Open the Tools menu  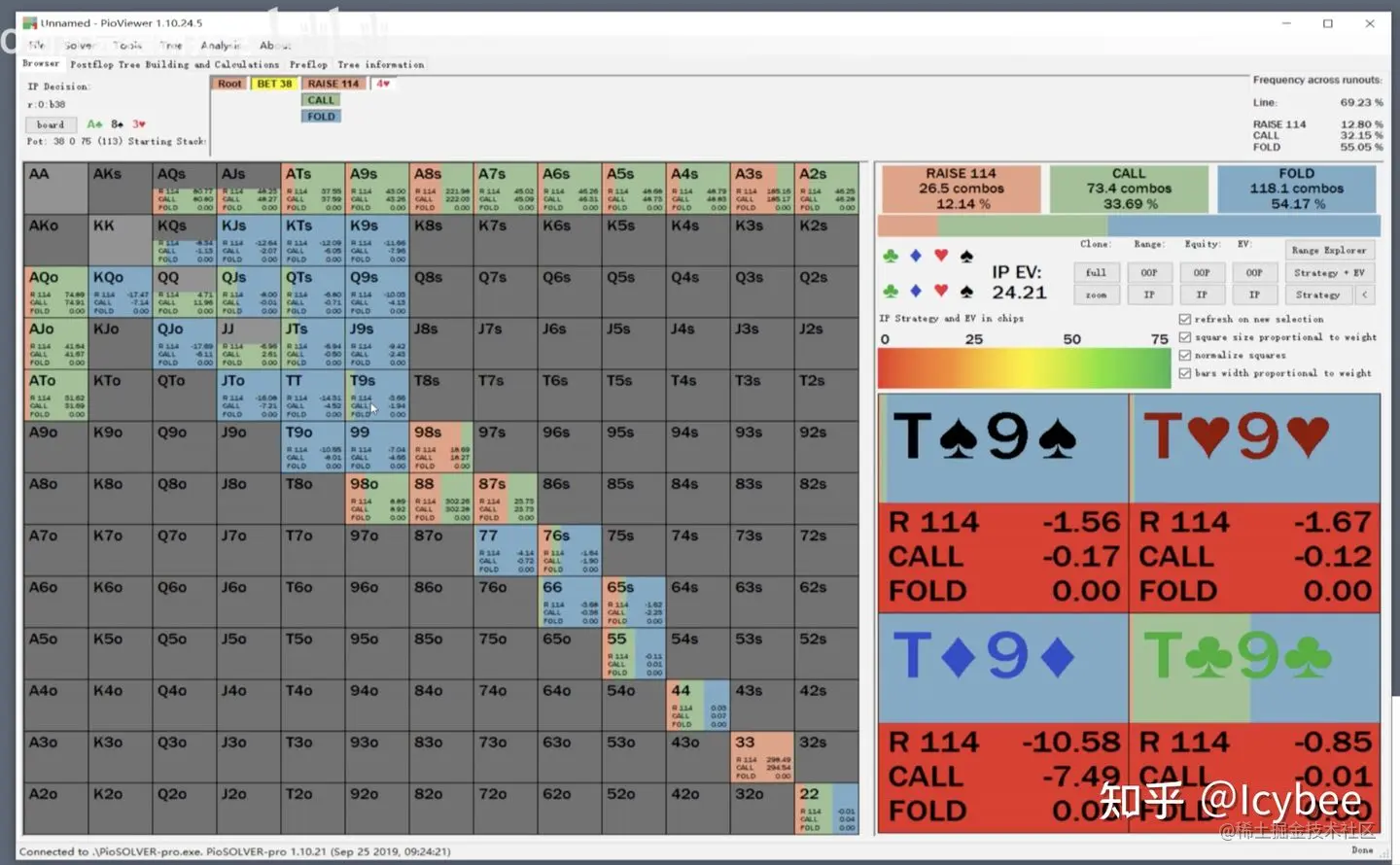tap(126, 45)
